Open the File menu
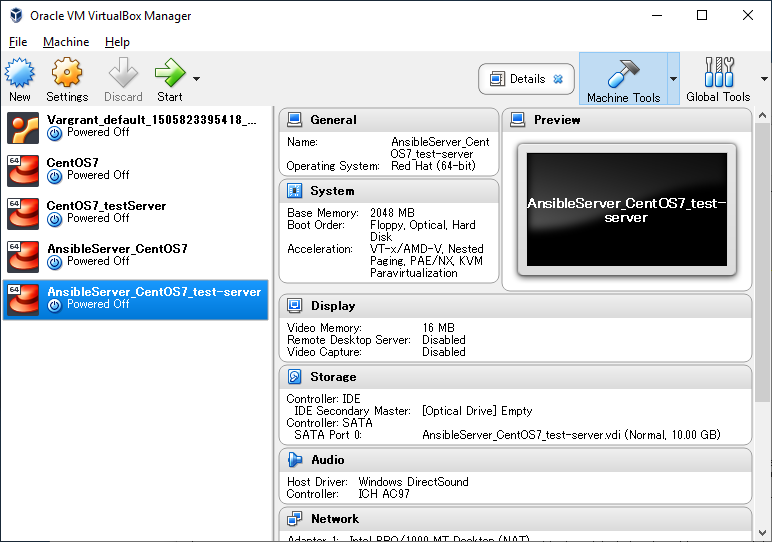Image resolution: width=772 pixels, height=542 pixels. coord(18,42)
